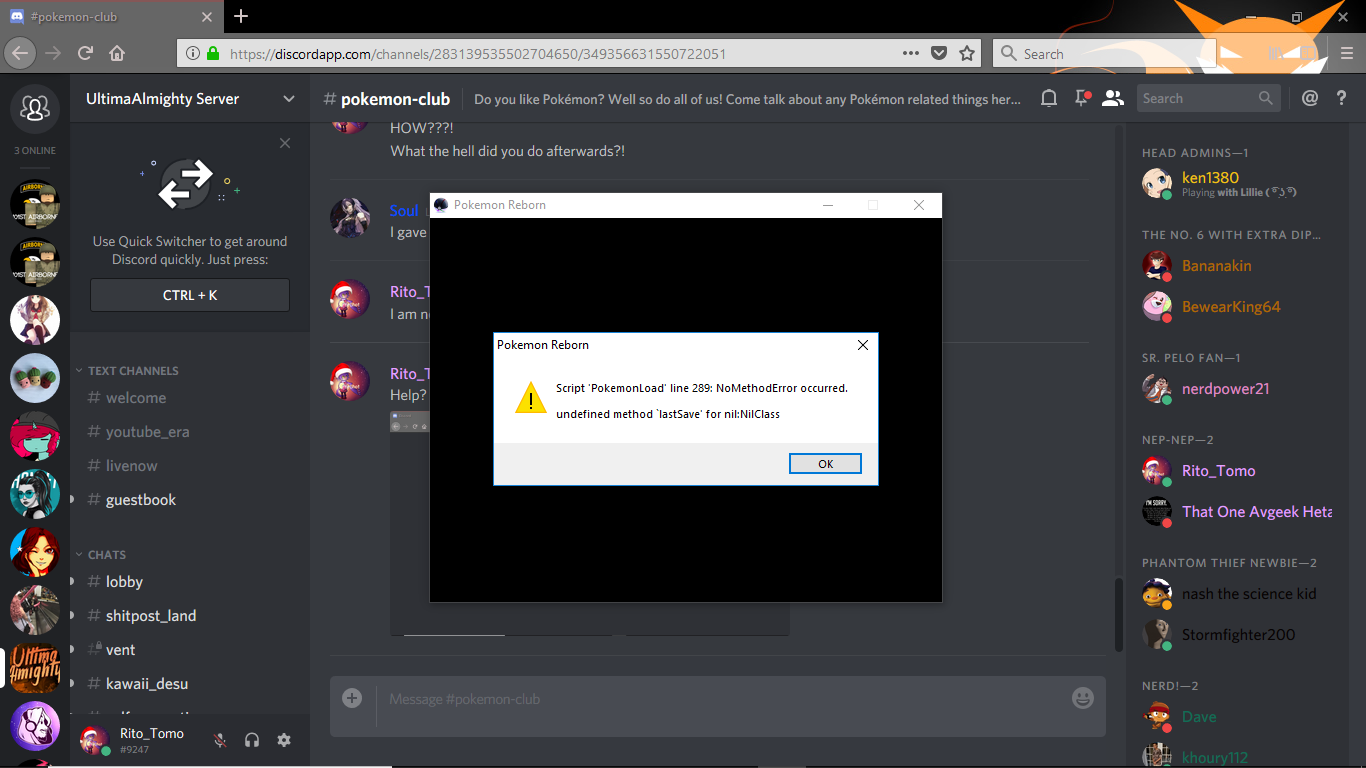Viewport: 1366px width, 768px height.
Task: Click the Message #pokemon-club input field
Action: click(x=710, y=699)
